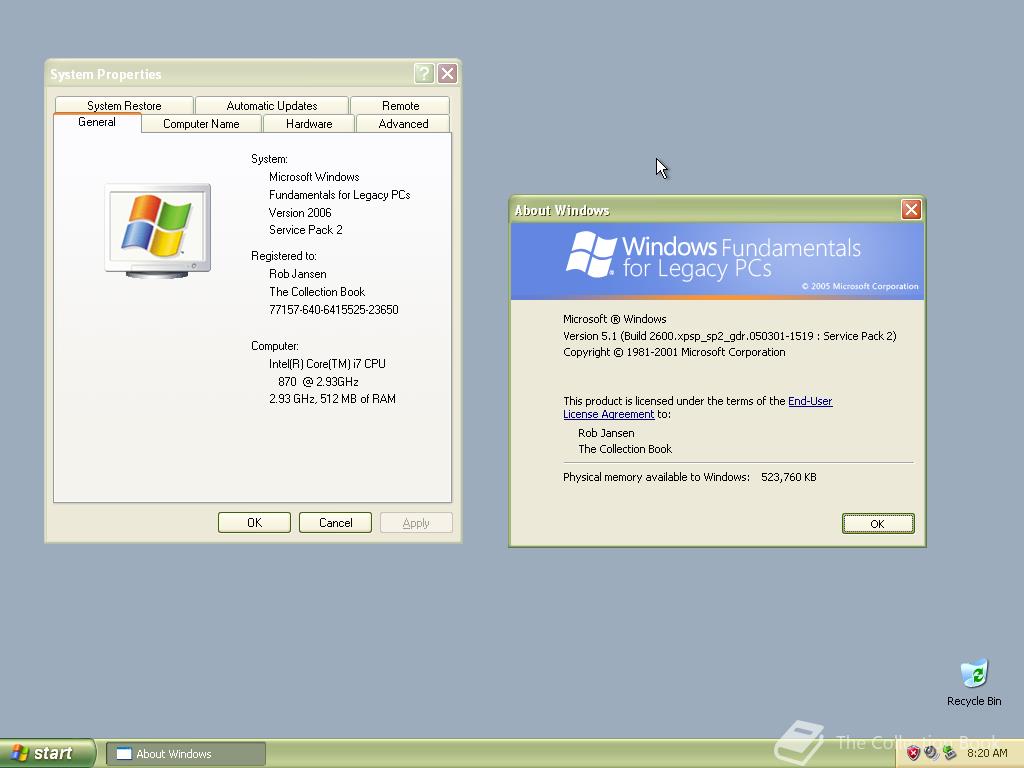Viewport: 1024px width, 768px height.
Task: Click 'Service Pack 2' in System Properties
Action: [x=306, y=230]
